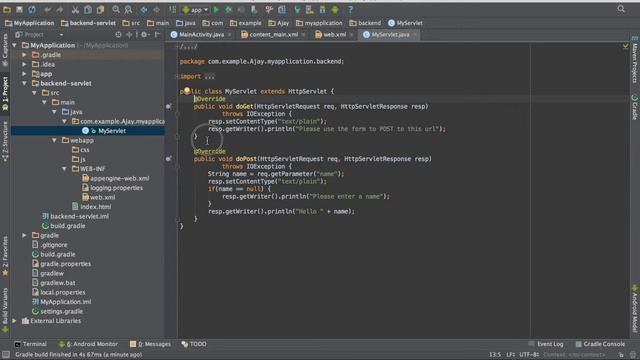Expand the collapsed import block
Image resolution: width=640 pixels, height=360 pixels.
(x=177, y=76)
